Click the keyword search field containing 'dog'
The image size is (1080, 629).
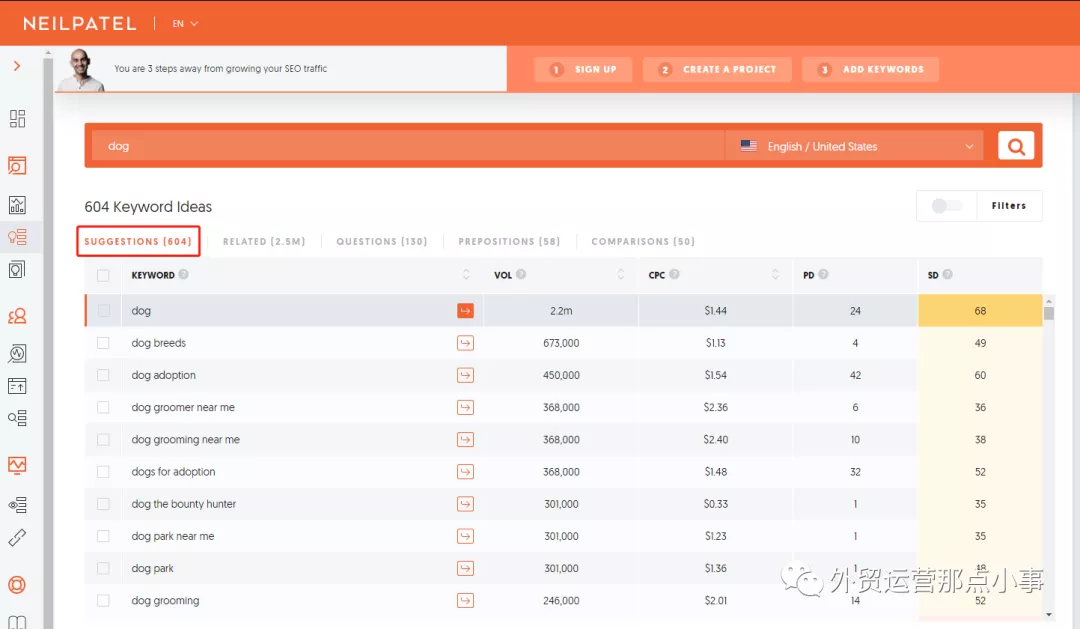400,146
